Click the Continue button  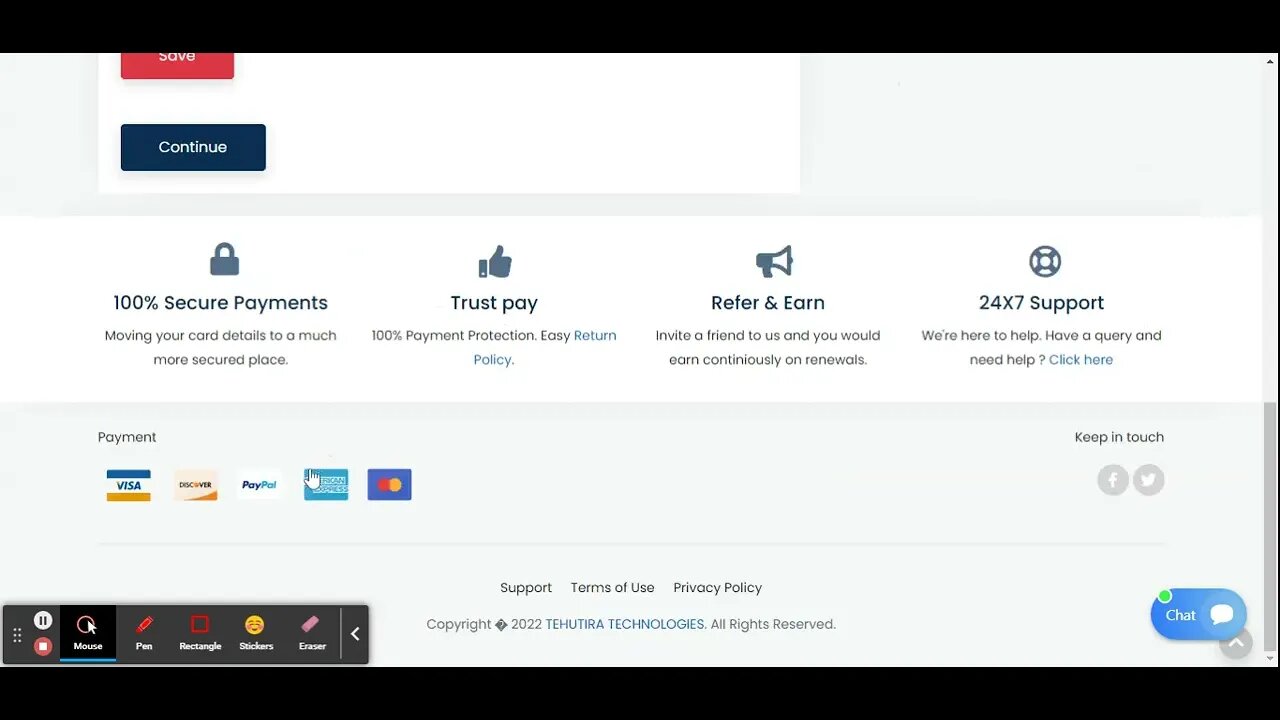point(193,147)
